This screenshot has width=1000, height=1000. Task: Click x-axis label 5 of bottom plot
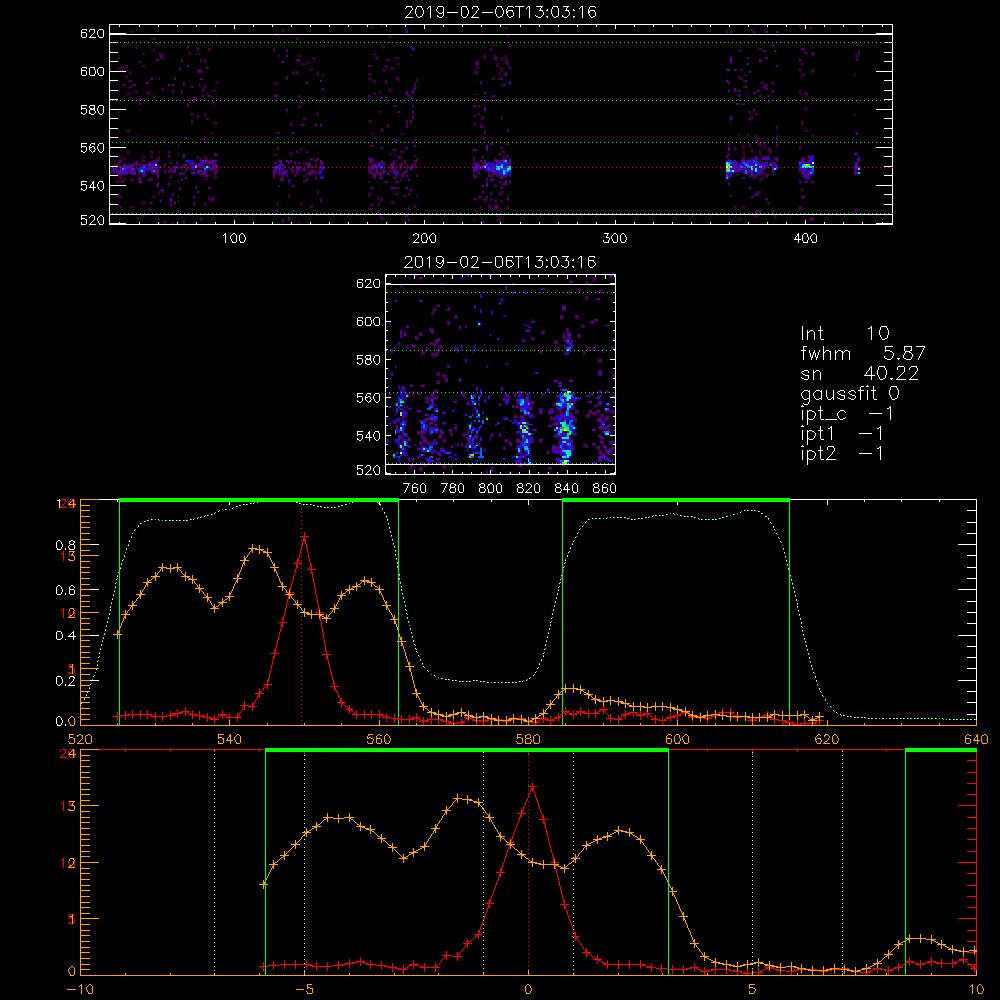753,989
